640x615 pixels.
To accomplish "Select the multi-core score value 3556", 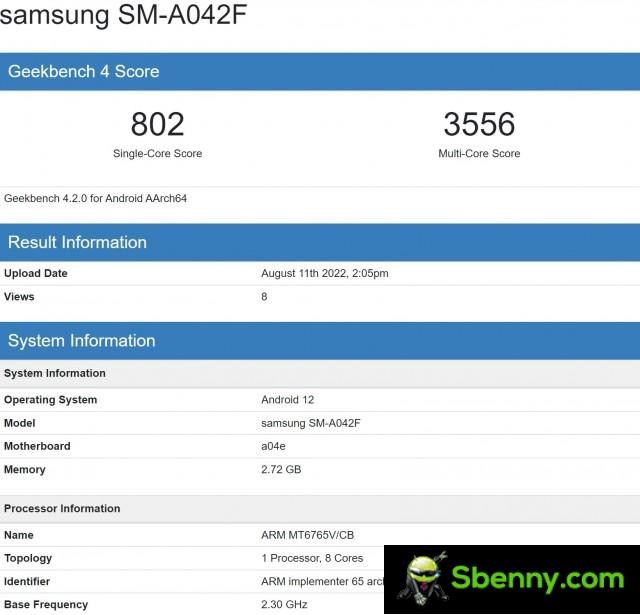I will [479, 124].
